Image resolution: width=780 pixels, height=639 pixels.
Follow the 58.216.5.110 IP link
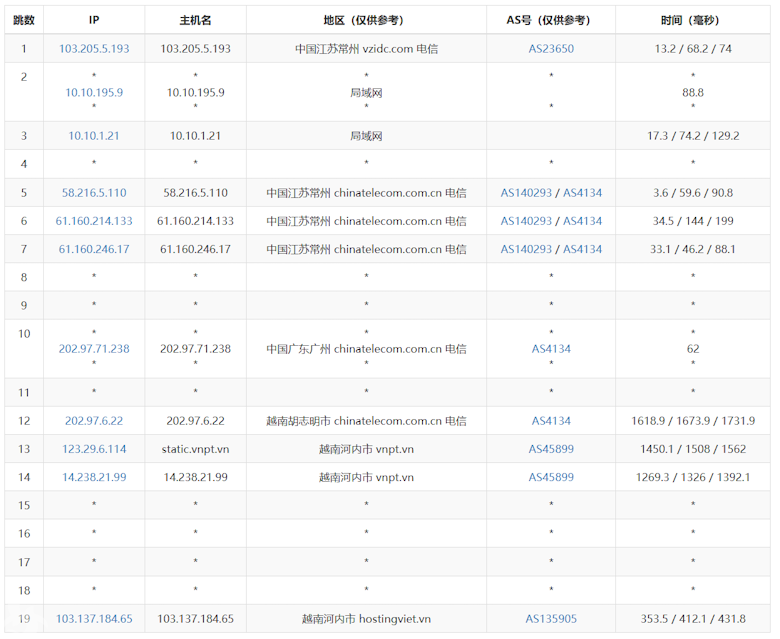click(x=94, y=193)
